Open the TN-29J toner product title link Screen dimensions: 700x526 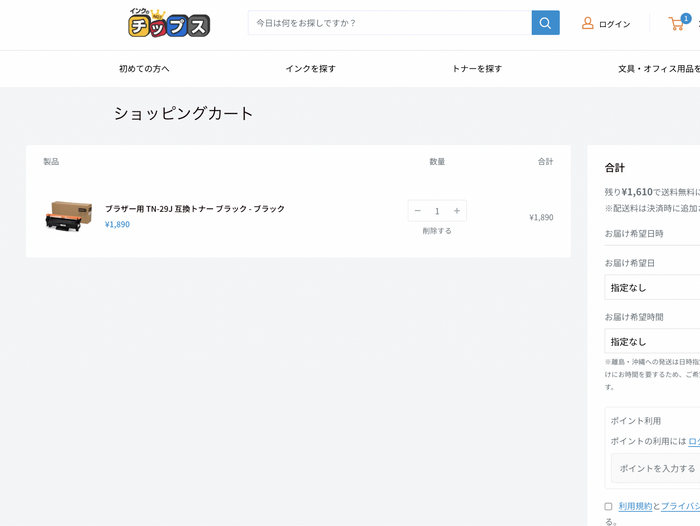(x=195, y=209)
